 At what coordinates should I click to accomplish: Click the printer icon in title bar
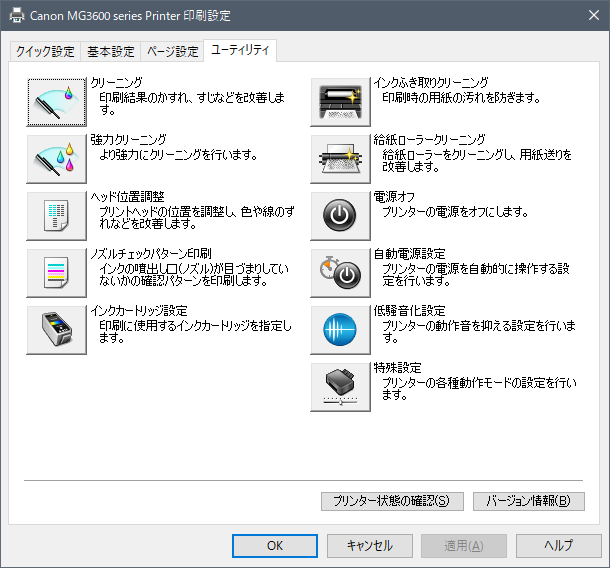point(17,16)
